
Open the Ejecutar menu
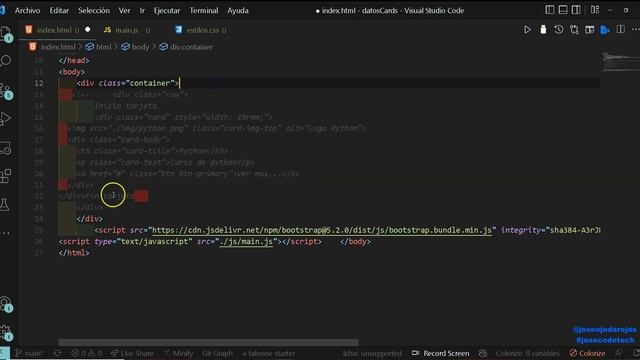click(x=167, y=11)
